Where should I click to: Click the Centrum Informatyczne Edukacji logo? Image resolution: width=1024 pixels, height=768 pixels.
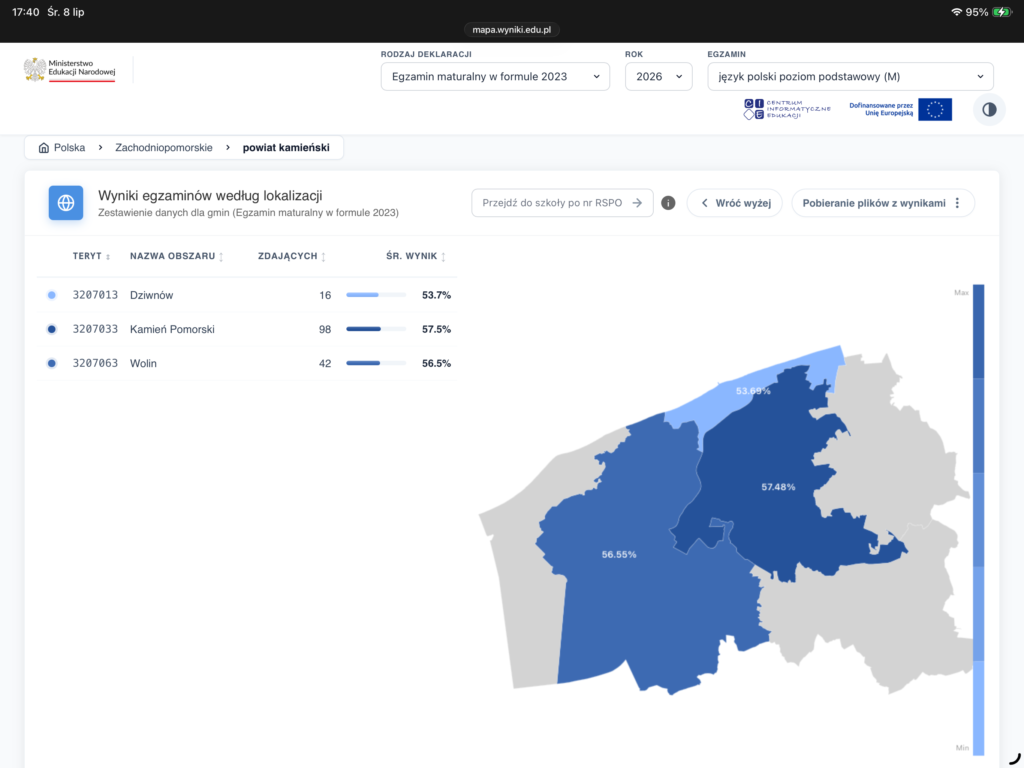pyautogui.click(x=787, y=109)
